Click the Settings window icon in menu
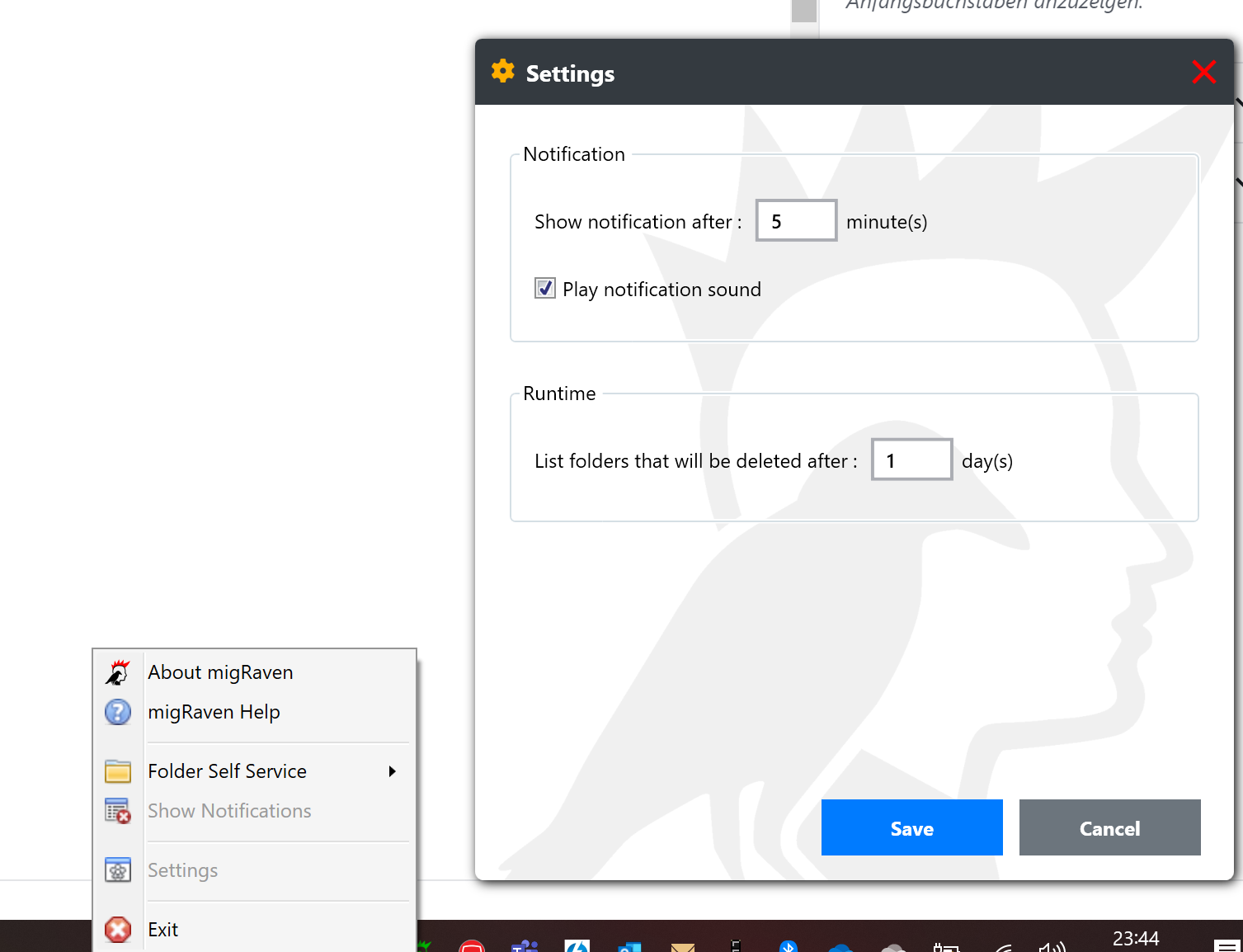 tap(118, 870)
